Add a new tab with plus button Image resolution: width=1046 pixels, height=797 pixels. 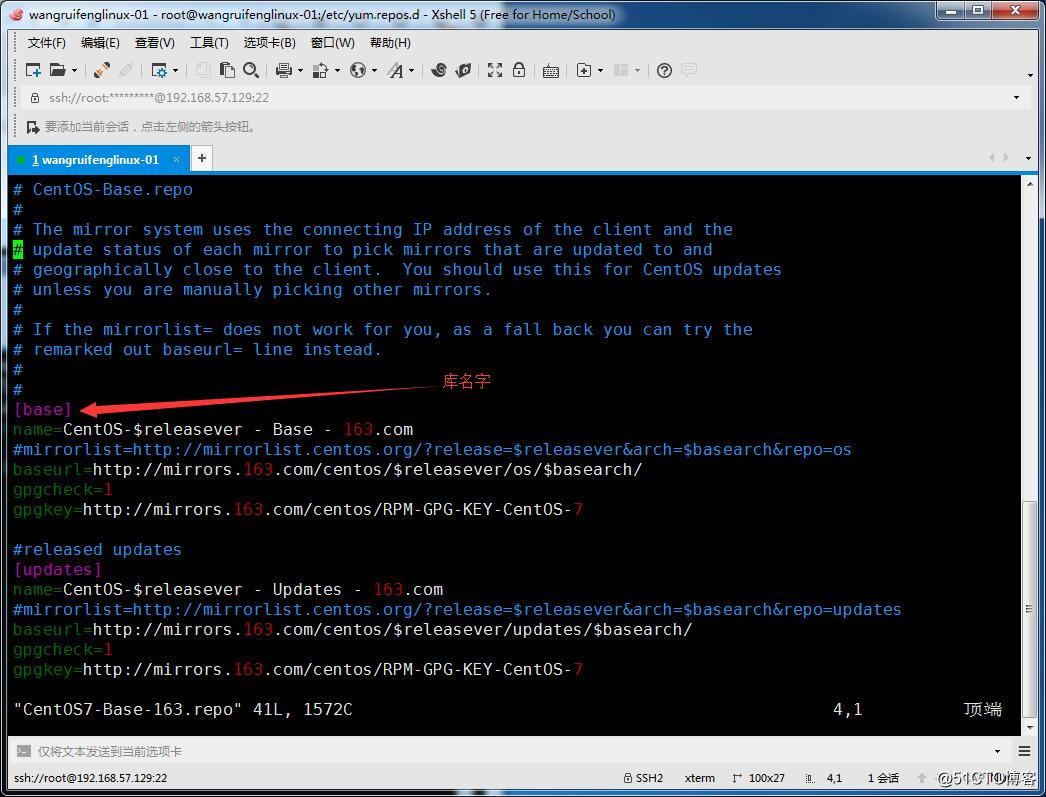(x=201, y=159)
